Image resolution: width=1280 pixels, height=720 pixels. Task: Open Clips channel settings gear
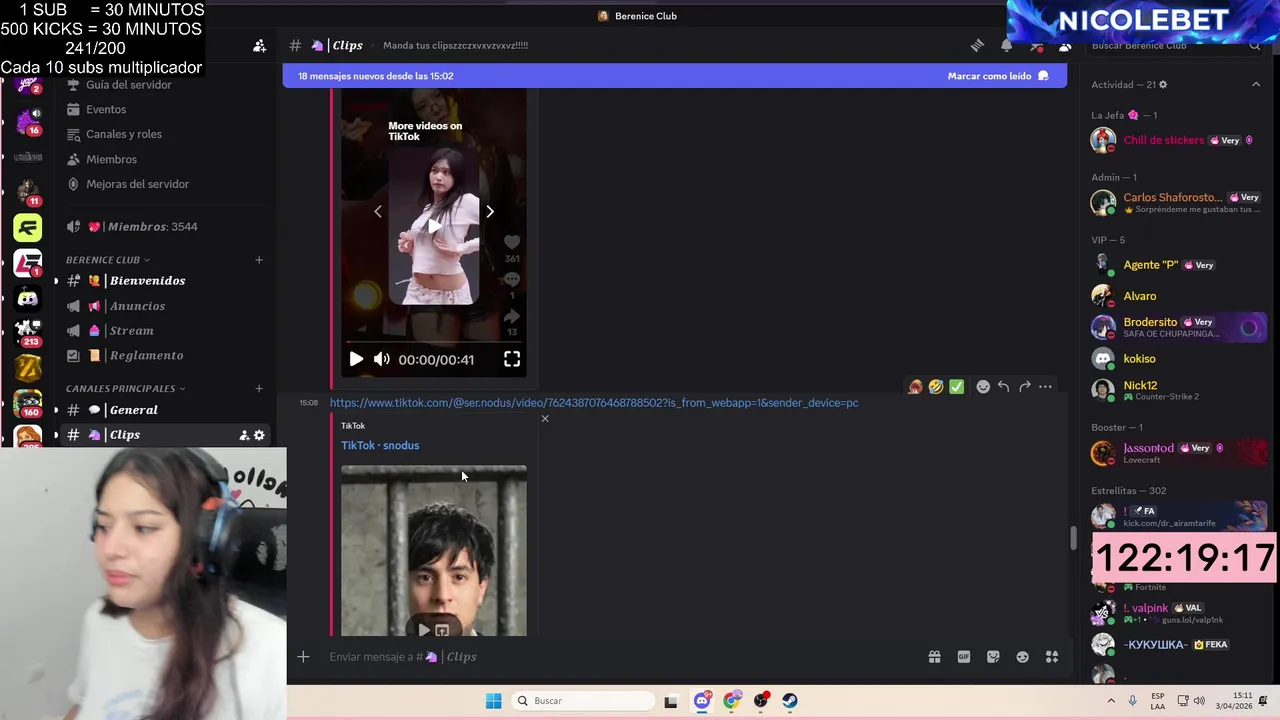coord(259,435)
